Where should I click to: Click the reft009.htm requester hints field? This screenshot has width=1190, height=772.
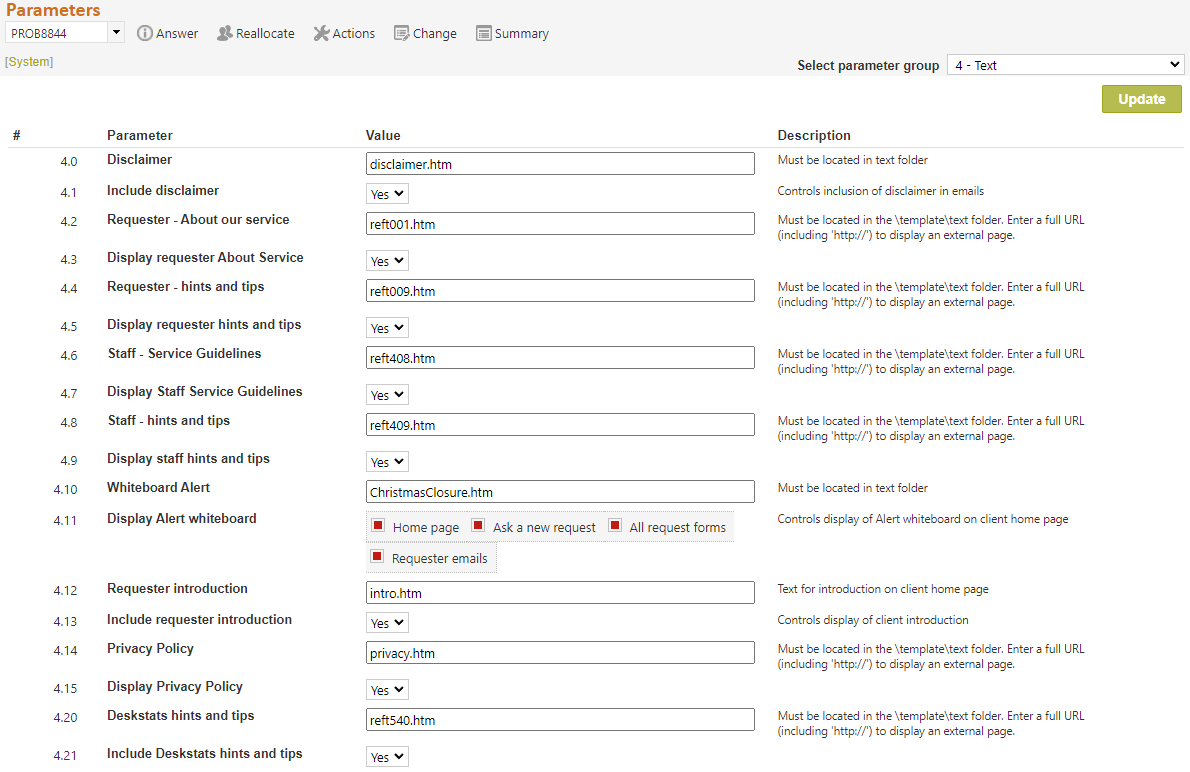pyautogui.click(x=560, y=291)
